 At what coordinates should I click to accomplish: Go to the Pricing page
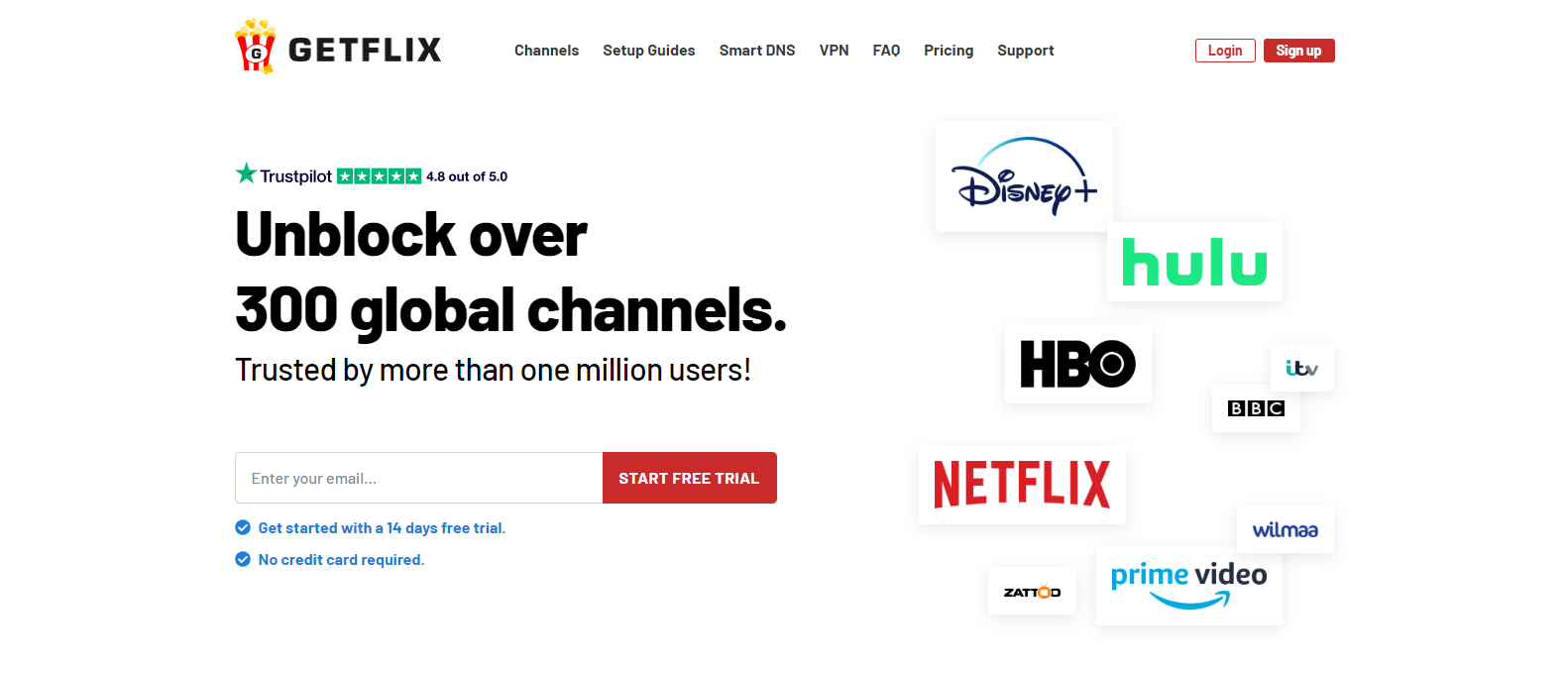949,51
